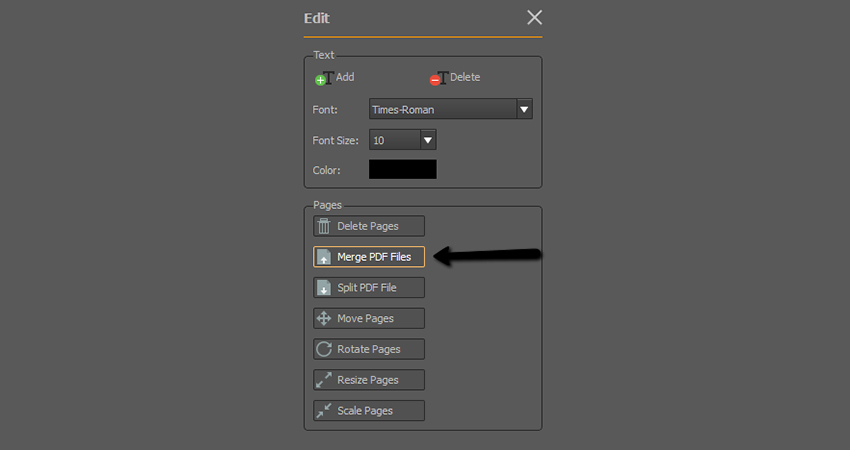Screen dimensions: 850x450
Task: Open the Font Size dropdown arrow
Action: pyautogui.click(x=428, y=140)
